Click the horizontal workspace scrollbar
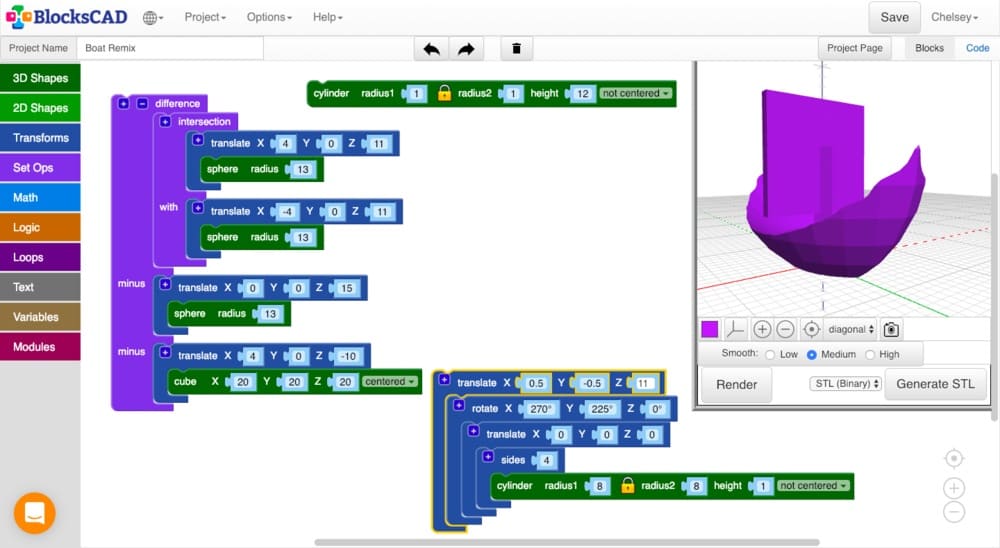1000x548 pixels. [566, 542]
